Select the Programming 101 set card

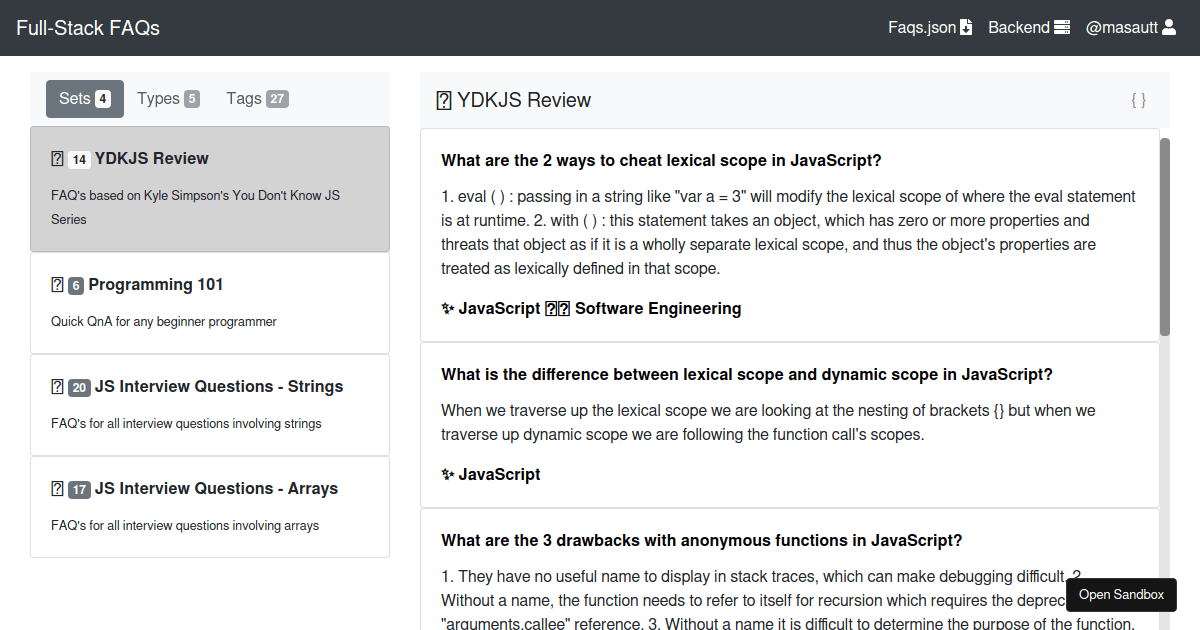tap(210, 302)
